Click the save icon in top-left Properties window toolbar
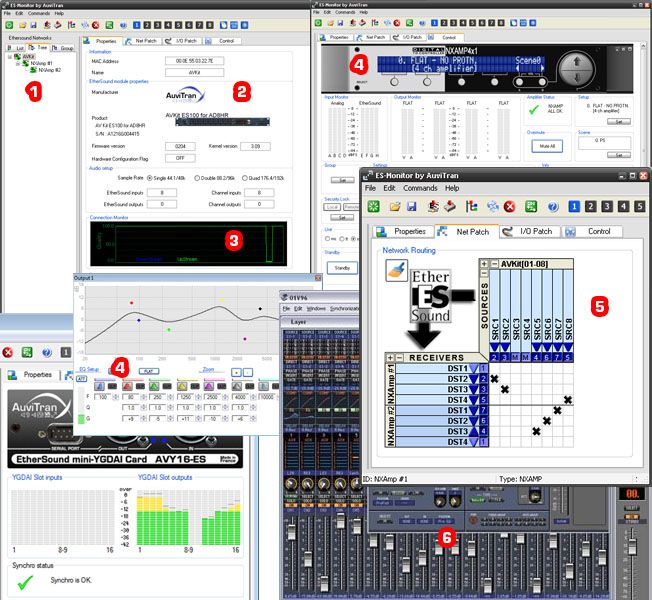The width and height of the screenshot is (652, 600). (33, 25)
